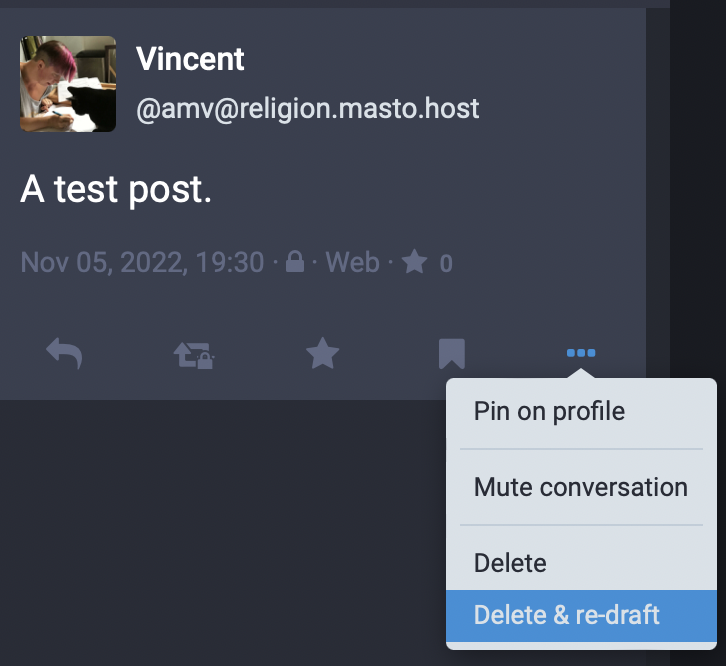Select the Delete menu entry

click(510, 563)
